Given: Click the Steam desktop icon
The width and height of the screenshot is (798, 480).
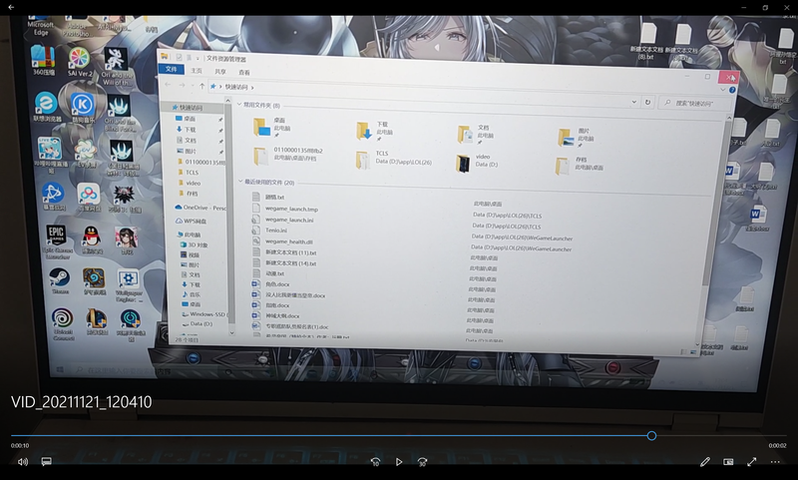Looking at the screenshot, I should [60, 281].
